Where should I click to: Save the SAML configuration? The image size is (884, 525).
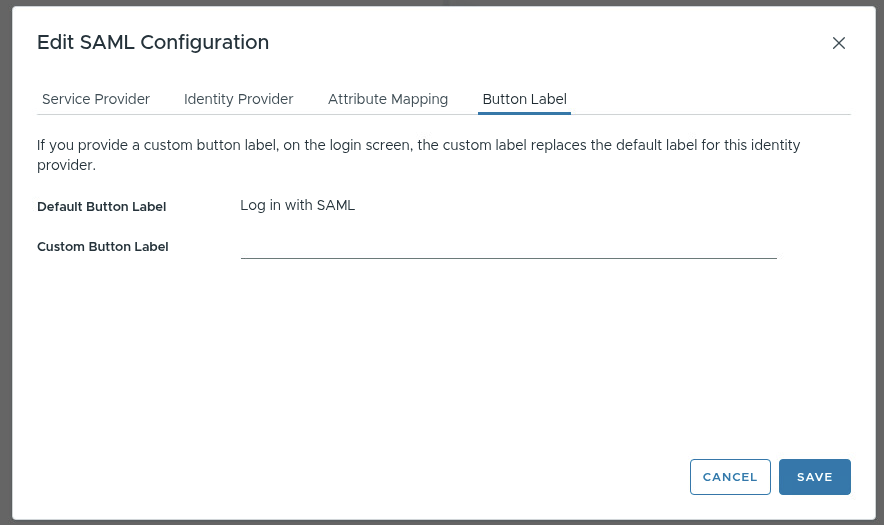(x=814, y=477)
